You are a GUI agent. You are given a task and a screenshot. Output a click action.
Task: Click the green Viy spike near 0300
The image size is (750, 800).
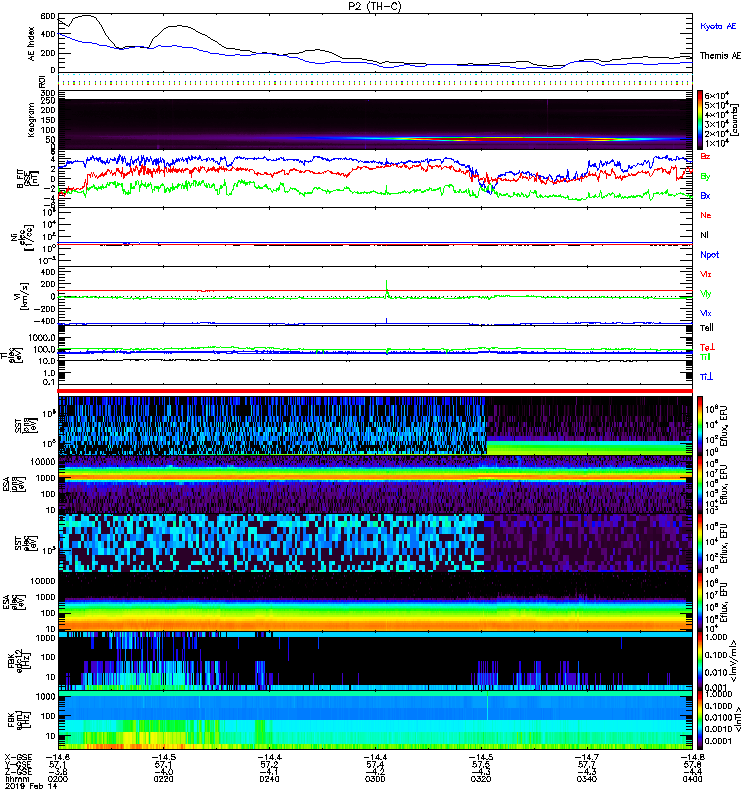(x=386, y=288)
